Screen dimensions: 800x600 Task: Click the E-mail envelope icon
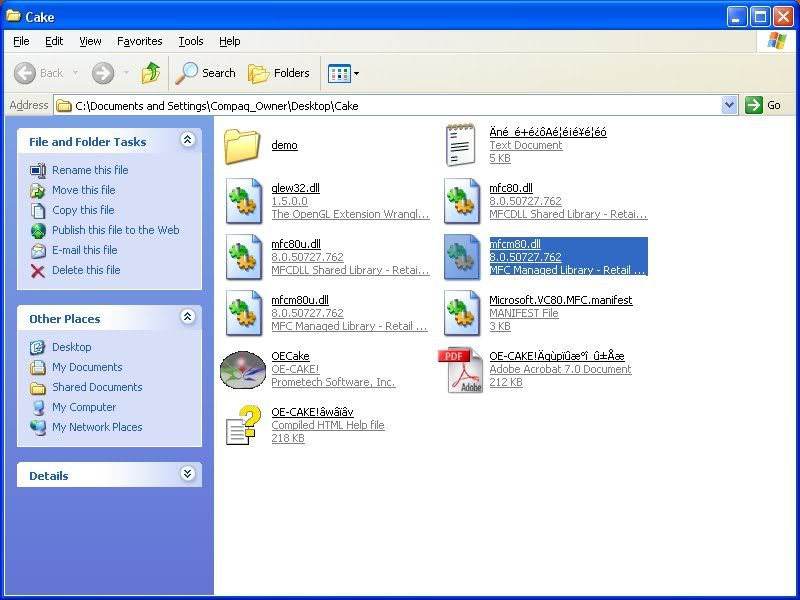(38, 251)
